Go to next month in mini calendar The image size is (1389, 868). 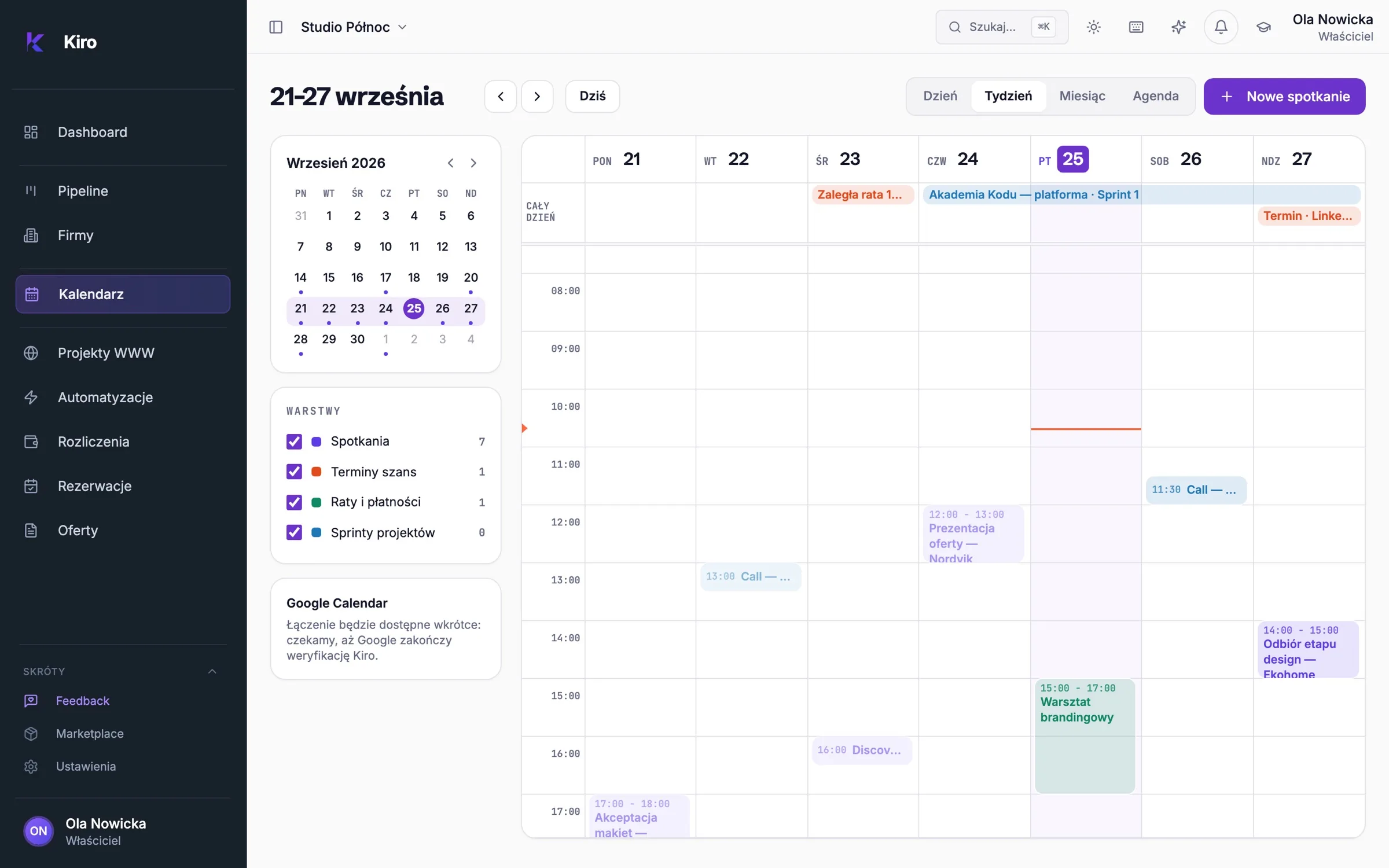coord(473,163)
